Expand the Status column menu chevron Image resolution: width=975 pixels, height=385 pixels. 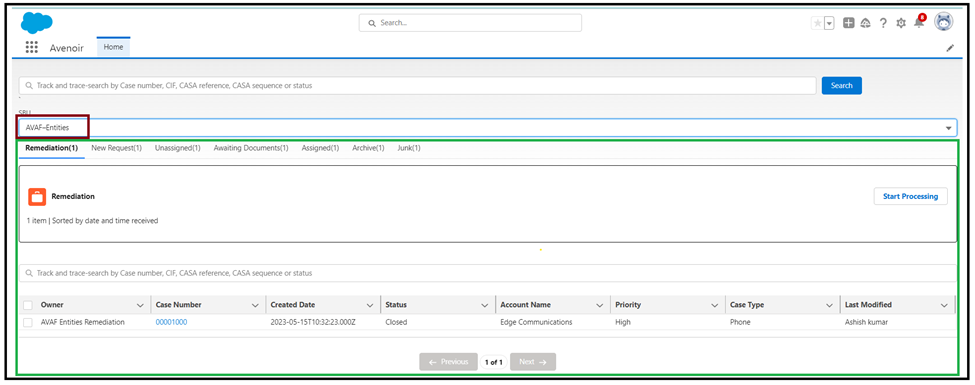tap(484, 305)
